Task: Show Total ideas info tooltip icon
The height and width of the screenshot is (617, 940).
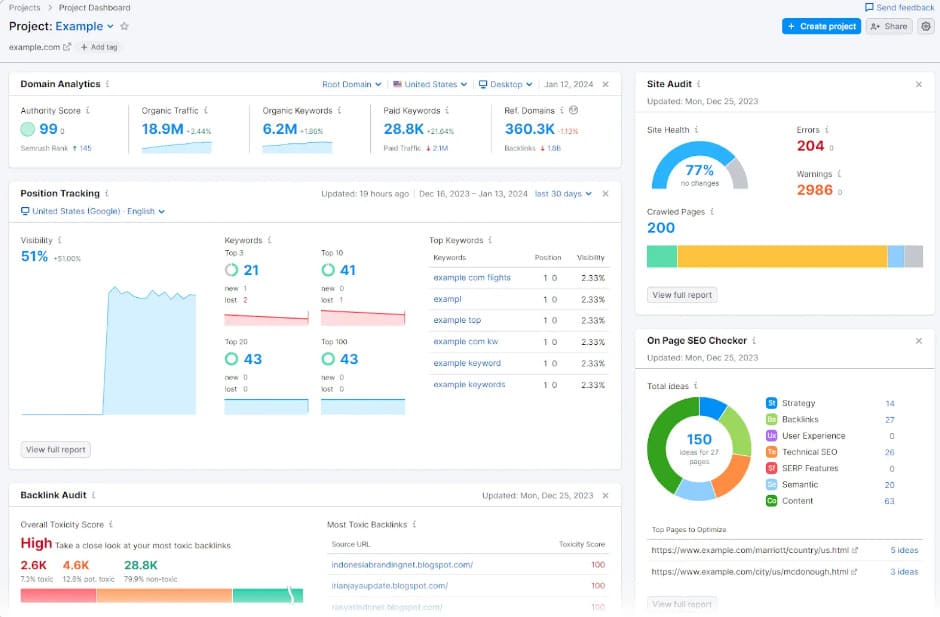Action: (695, 386)
